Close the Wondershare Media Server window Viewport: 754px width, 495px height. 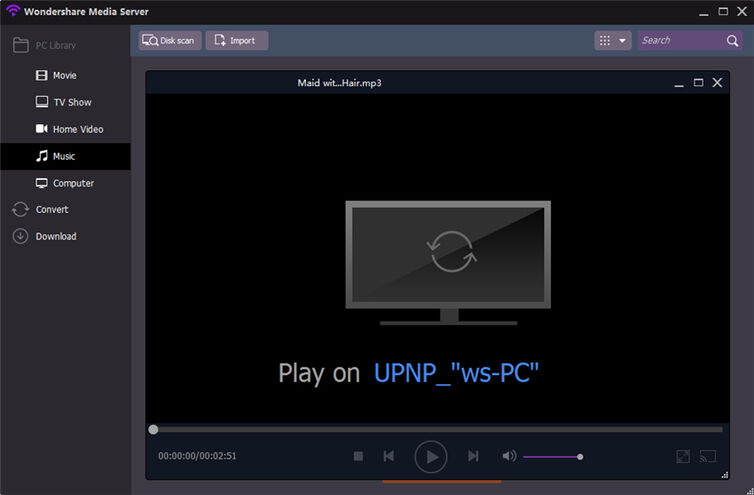[742, 11]
